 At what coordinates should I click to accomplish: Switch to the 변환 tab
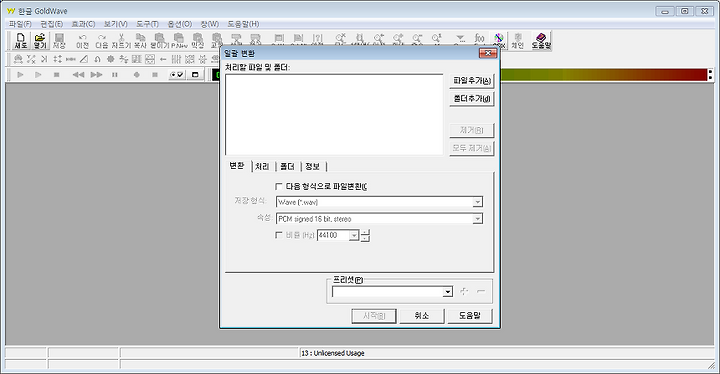pos(237,166)
